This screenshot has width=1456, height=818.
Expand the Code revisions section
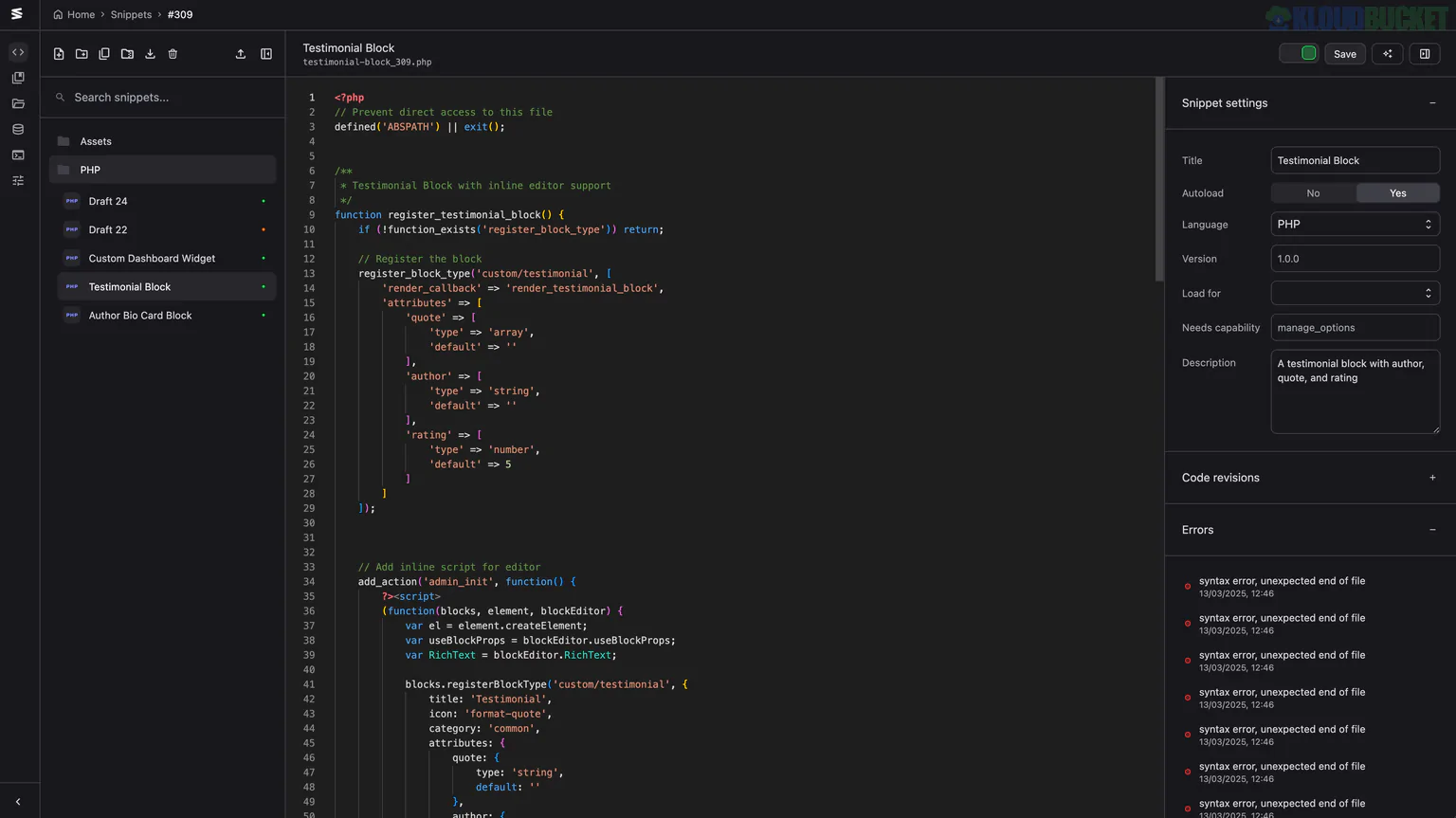(x=1432, y=478)
